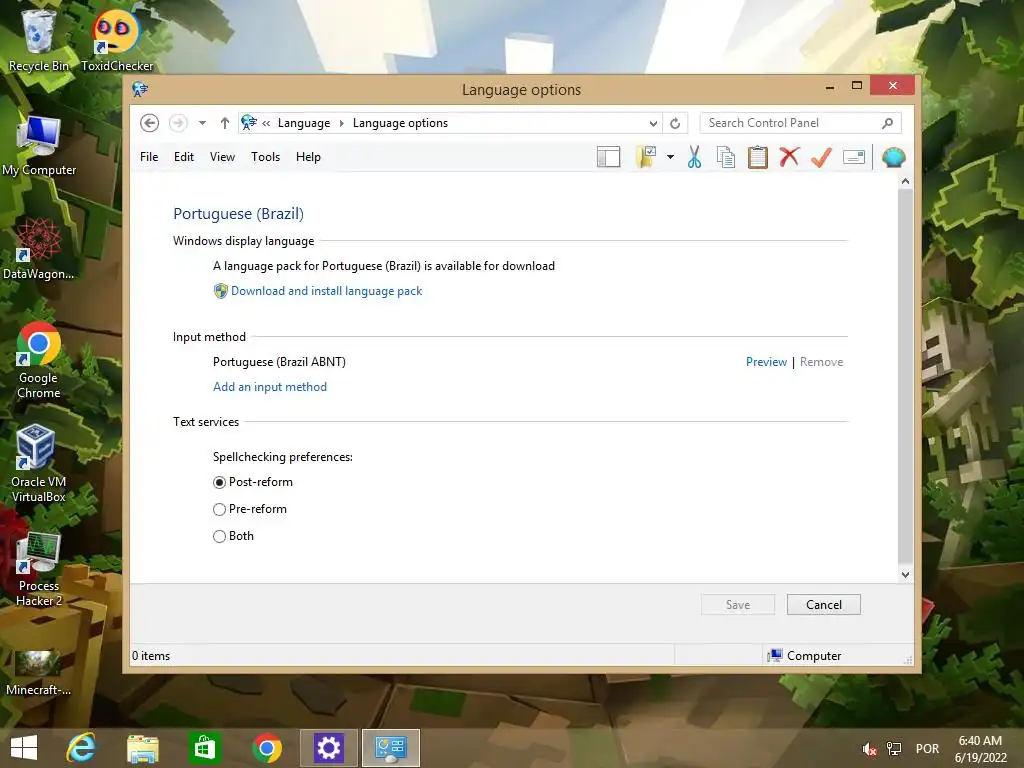The height and width of the screenshot is (768, 1024).
Task: Click the Copy documents icon
Action: point(726,157)
